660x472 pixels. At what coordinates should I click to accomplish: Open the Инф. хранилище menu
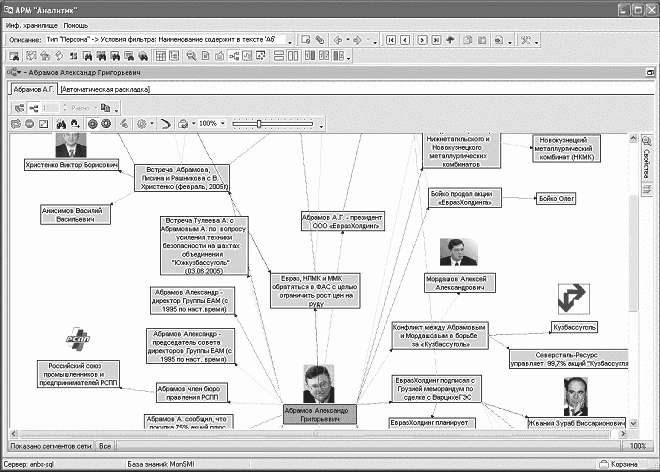click(x=31, y=24)
